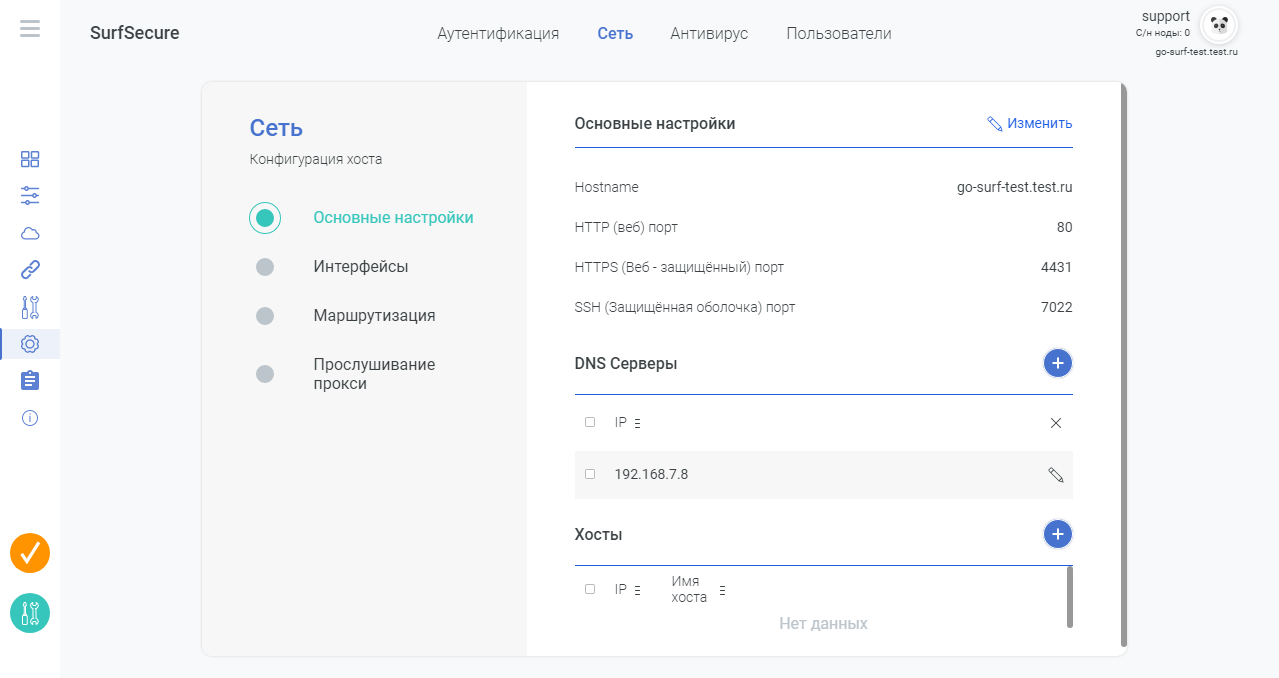The width and height of the screenshot is (1279, 678).
Task: Click the orange checkmark round button
Action: click(x=30, y=553)
